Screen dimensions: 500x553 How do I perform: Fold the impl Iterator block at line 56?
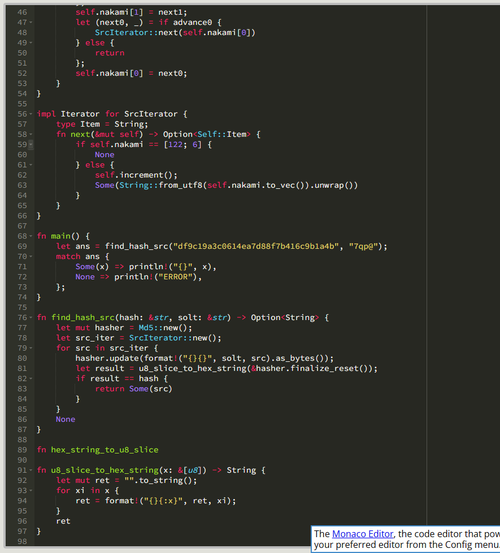(31, 114)
